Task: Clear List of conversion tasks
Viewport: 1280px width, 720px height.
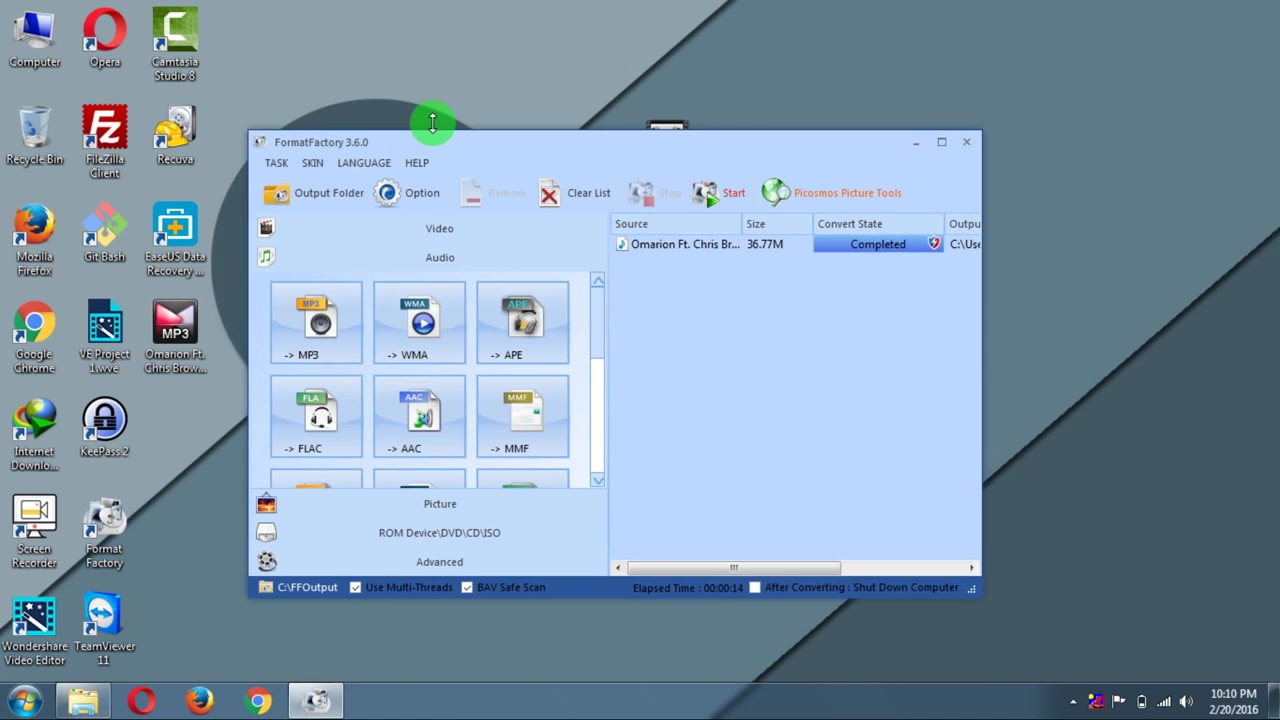Action: click(575, 192)
